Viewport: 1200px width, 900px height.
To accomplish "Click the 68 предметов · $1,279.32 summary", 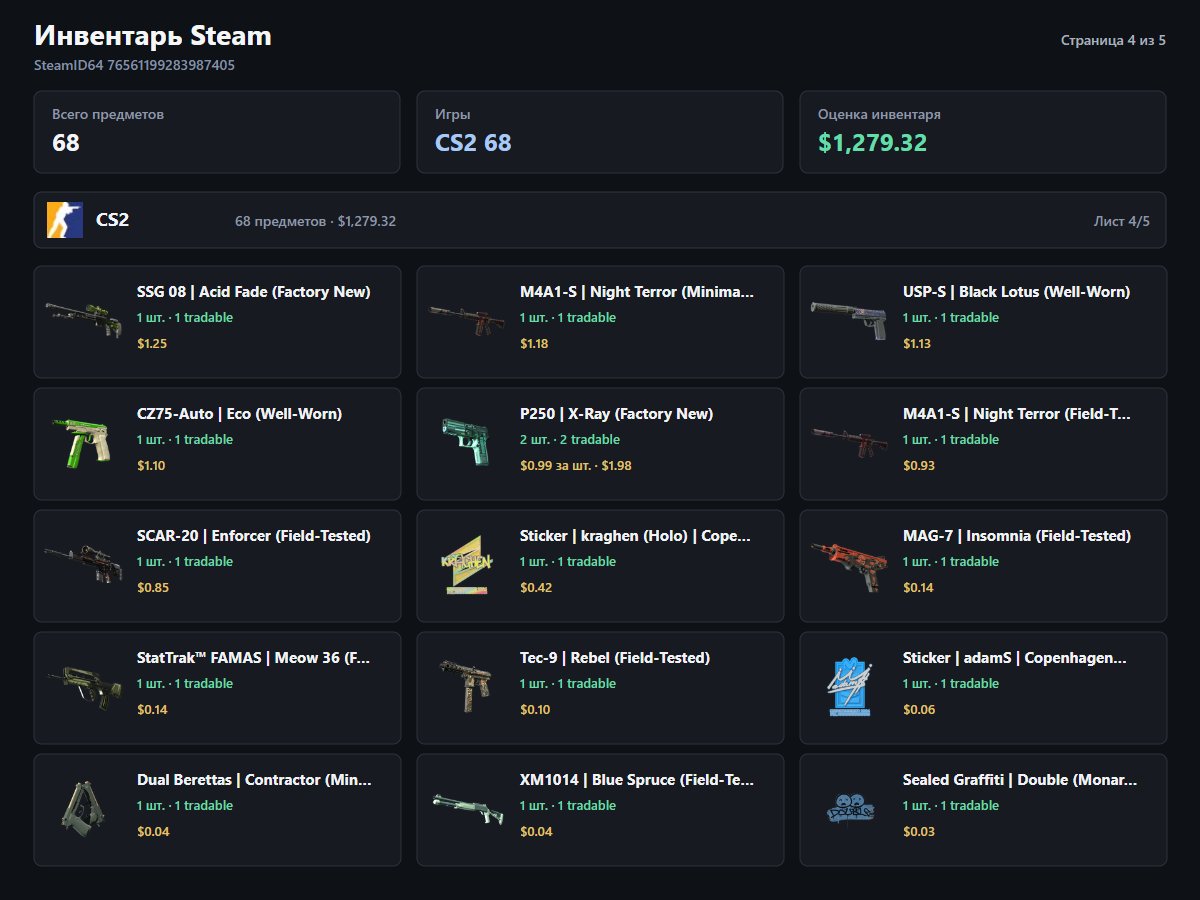I will (315, 221).
